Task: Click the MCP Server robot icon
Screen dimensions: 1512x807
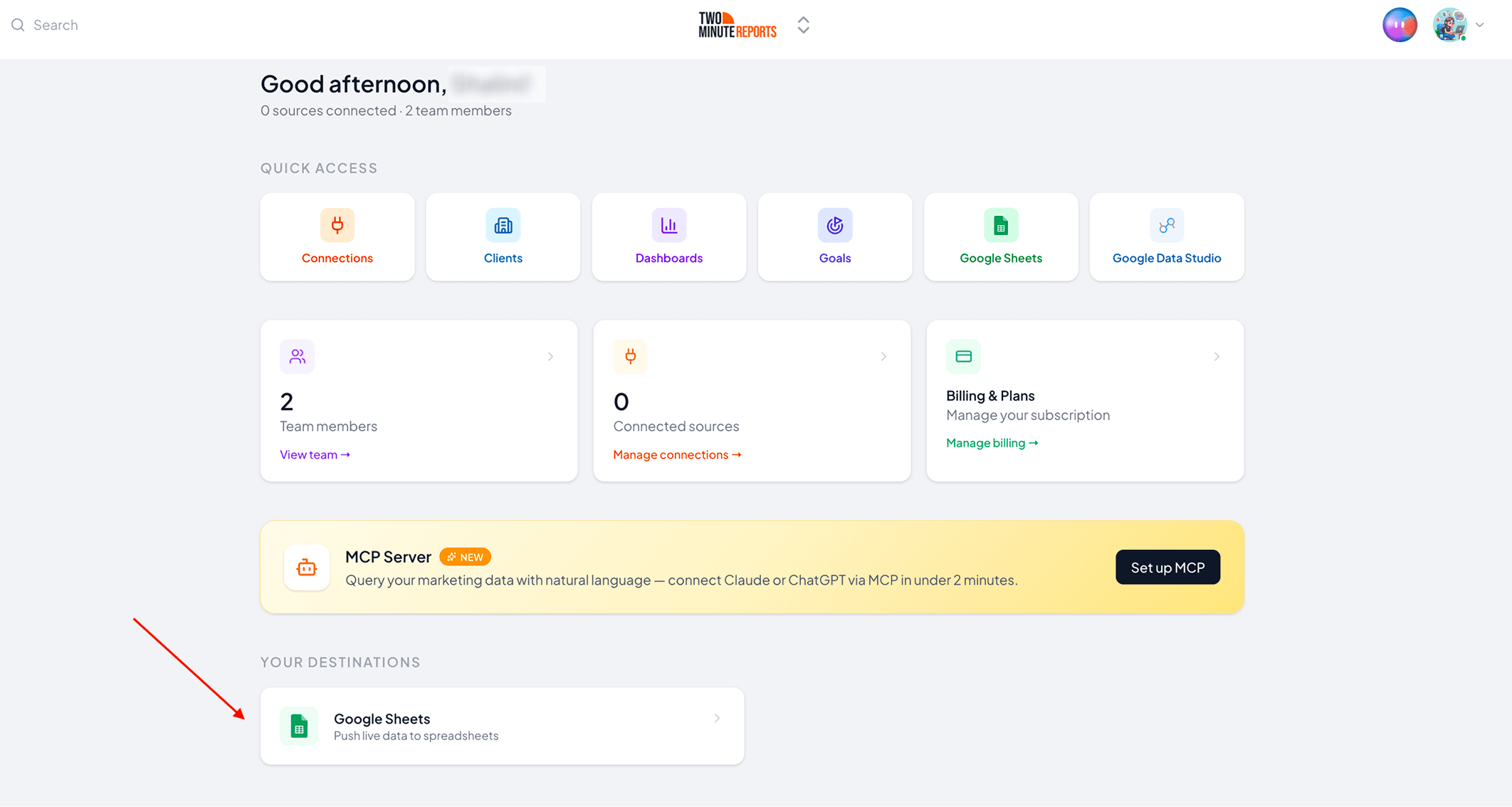Action: pyautogui.click(x=307, y=568)
